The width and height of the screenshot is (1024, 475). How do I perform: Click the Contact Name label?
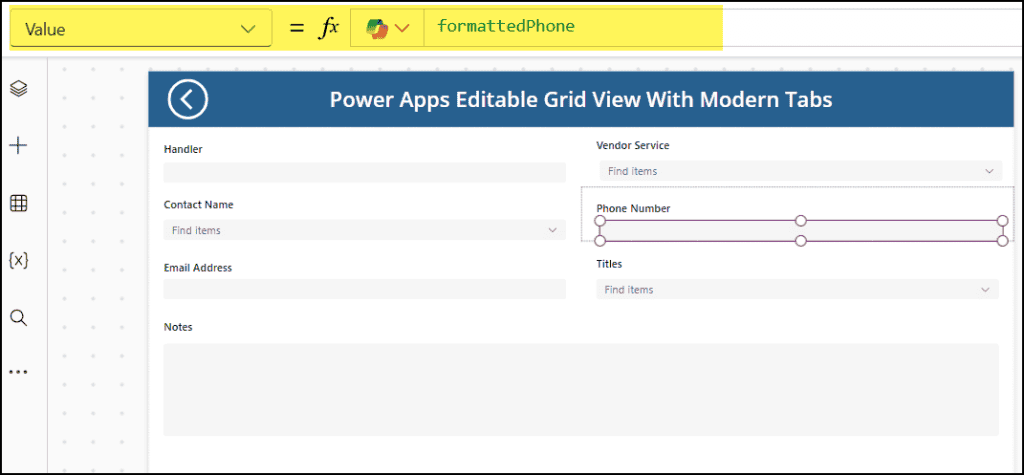coord(199,205)
